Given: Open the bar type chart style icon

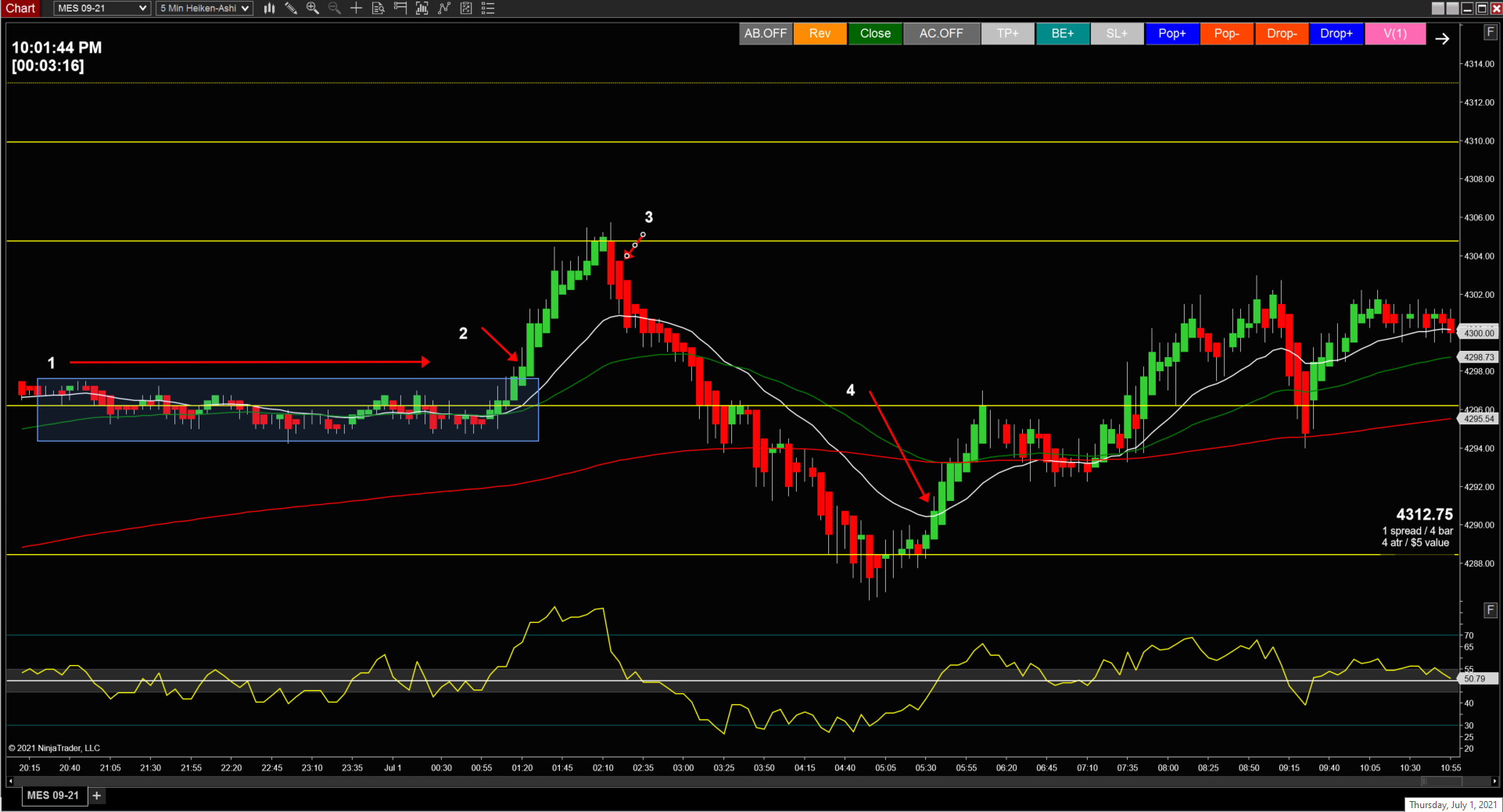Looking at the screenshot, I should tap(269, 8).
